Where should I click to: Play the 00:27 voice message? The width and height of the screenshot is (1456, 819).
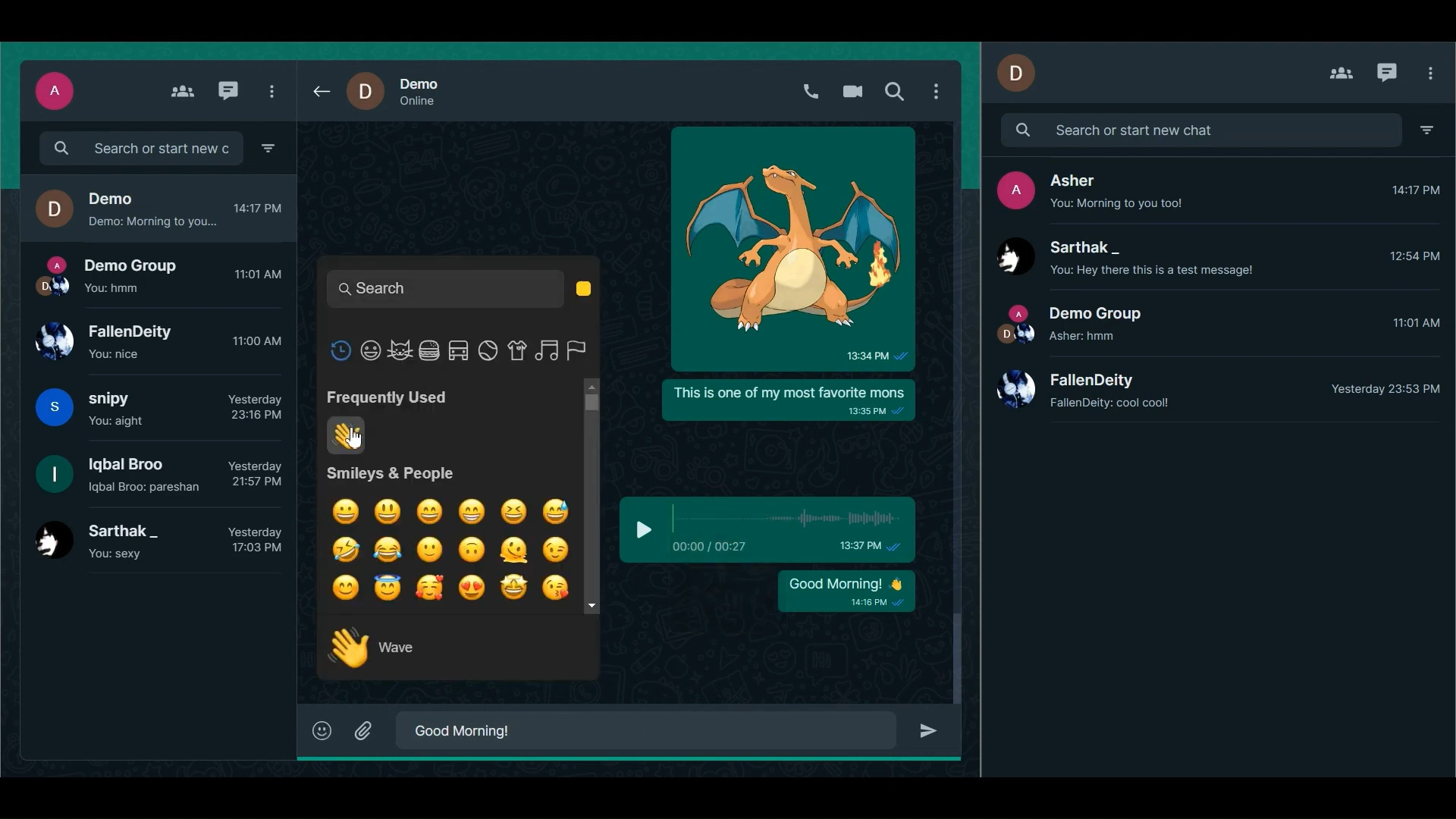[644, 530]
